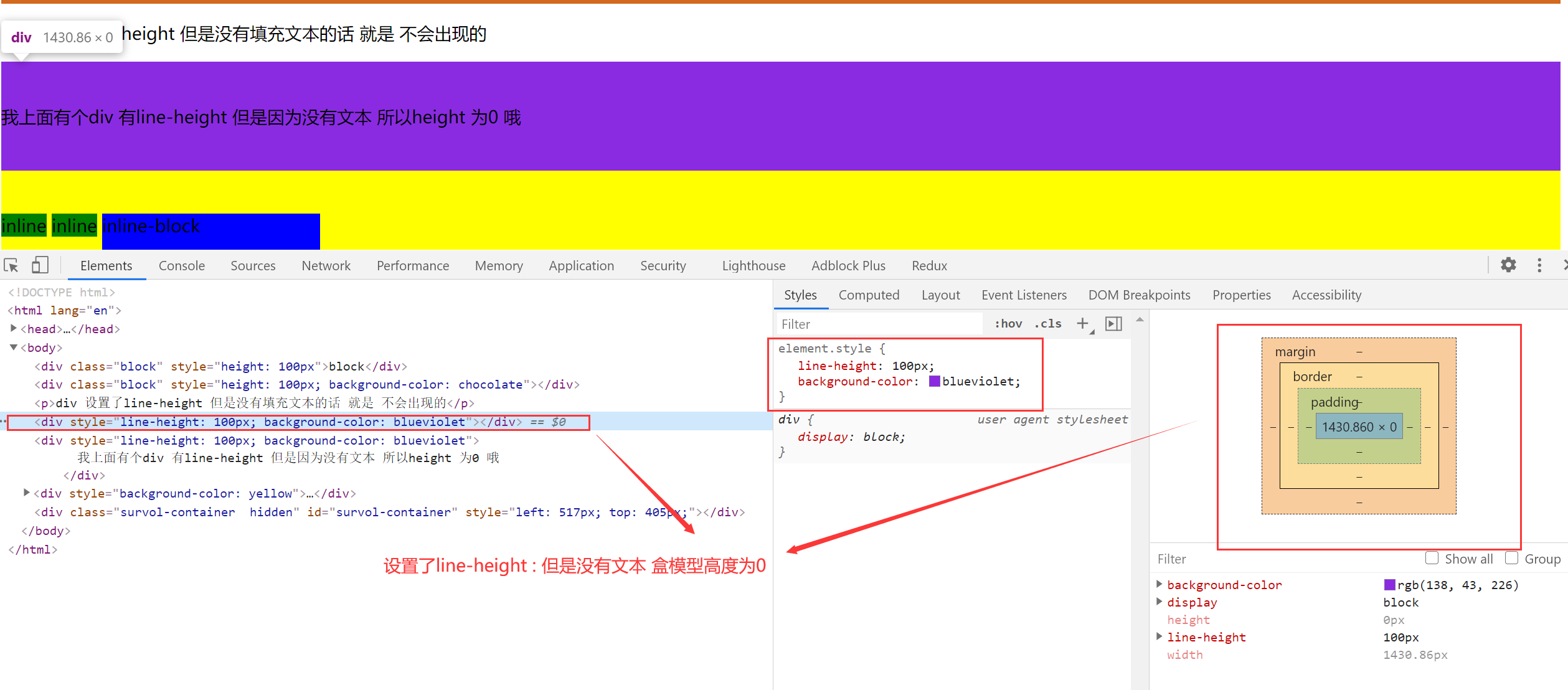Collapse the body element node
The image size is (1568, 690).
(13, 347)
